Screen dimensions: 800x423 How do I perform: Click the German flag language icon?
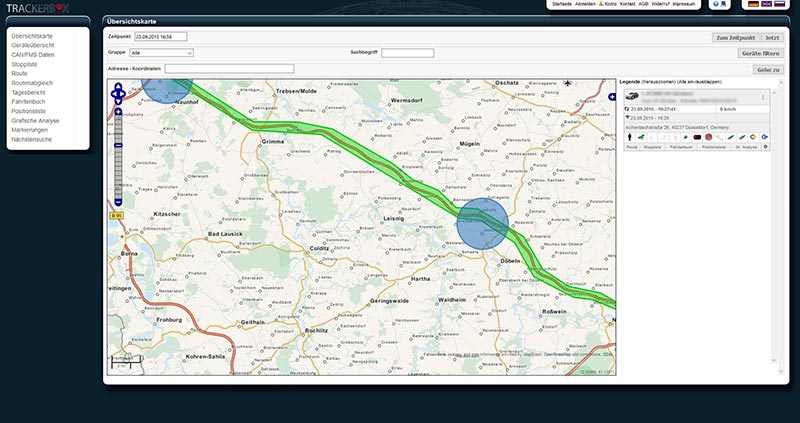(x=753, y=4)
